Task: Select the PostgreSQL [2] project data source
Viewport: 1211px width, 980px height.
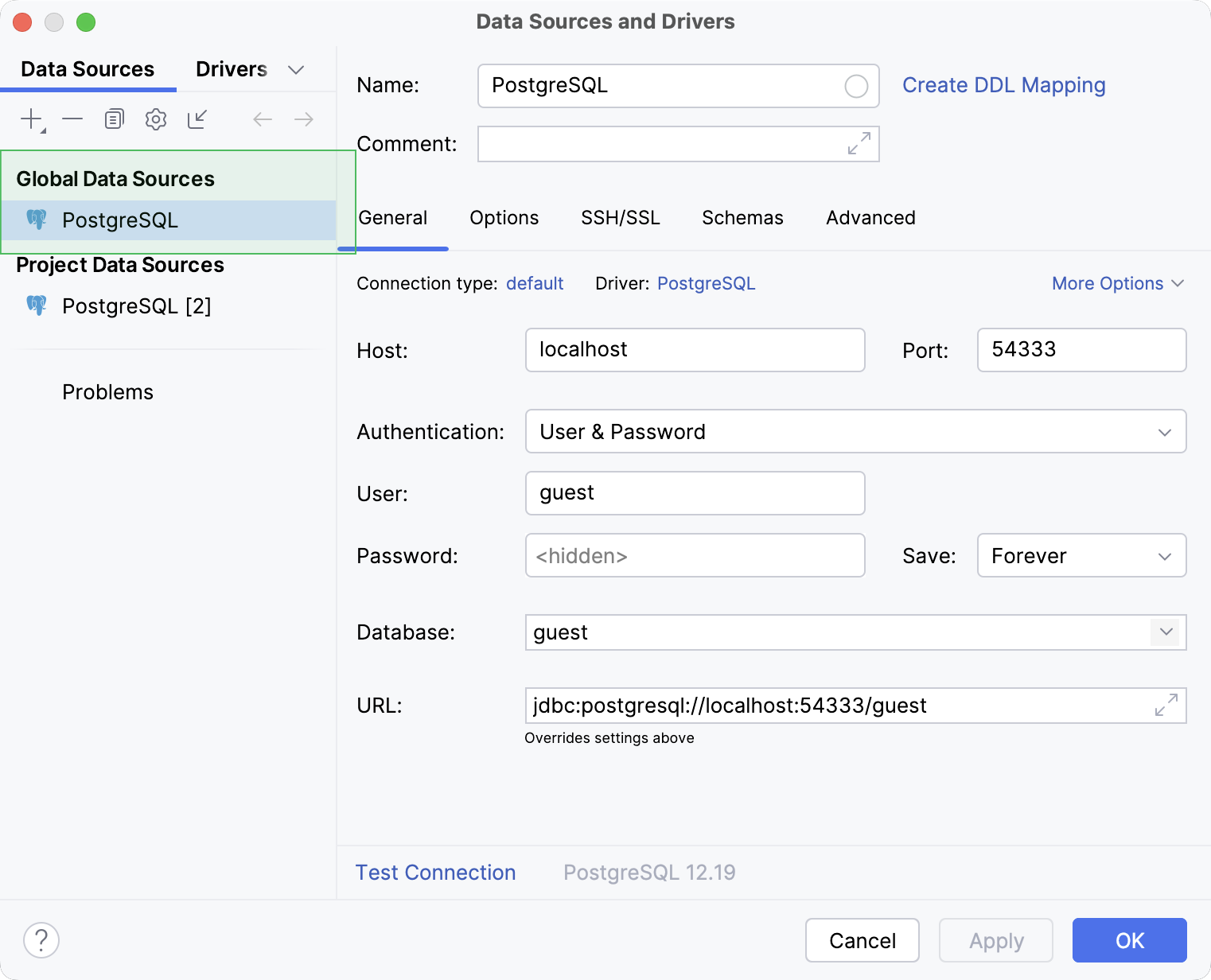Action: 136,305
